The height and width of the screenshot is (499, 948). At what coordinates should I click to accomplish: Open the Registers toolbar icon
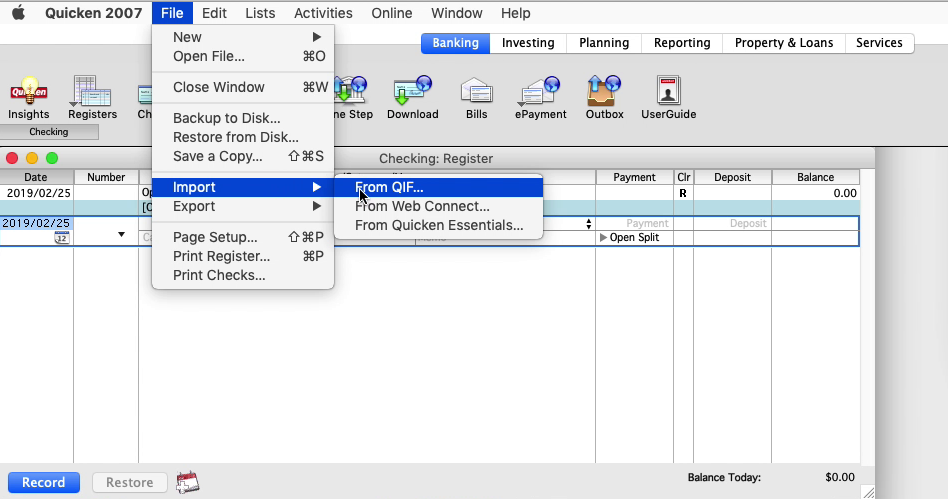coord(92,97)
